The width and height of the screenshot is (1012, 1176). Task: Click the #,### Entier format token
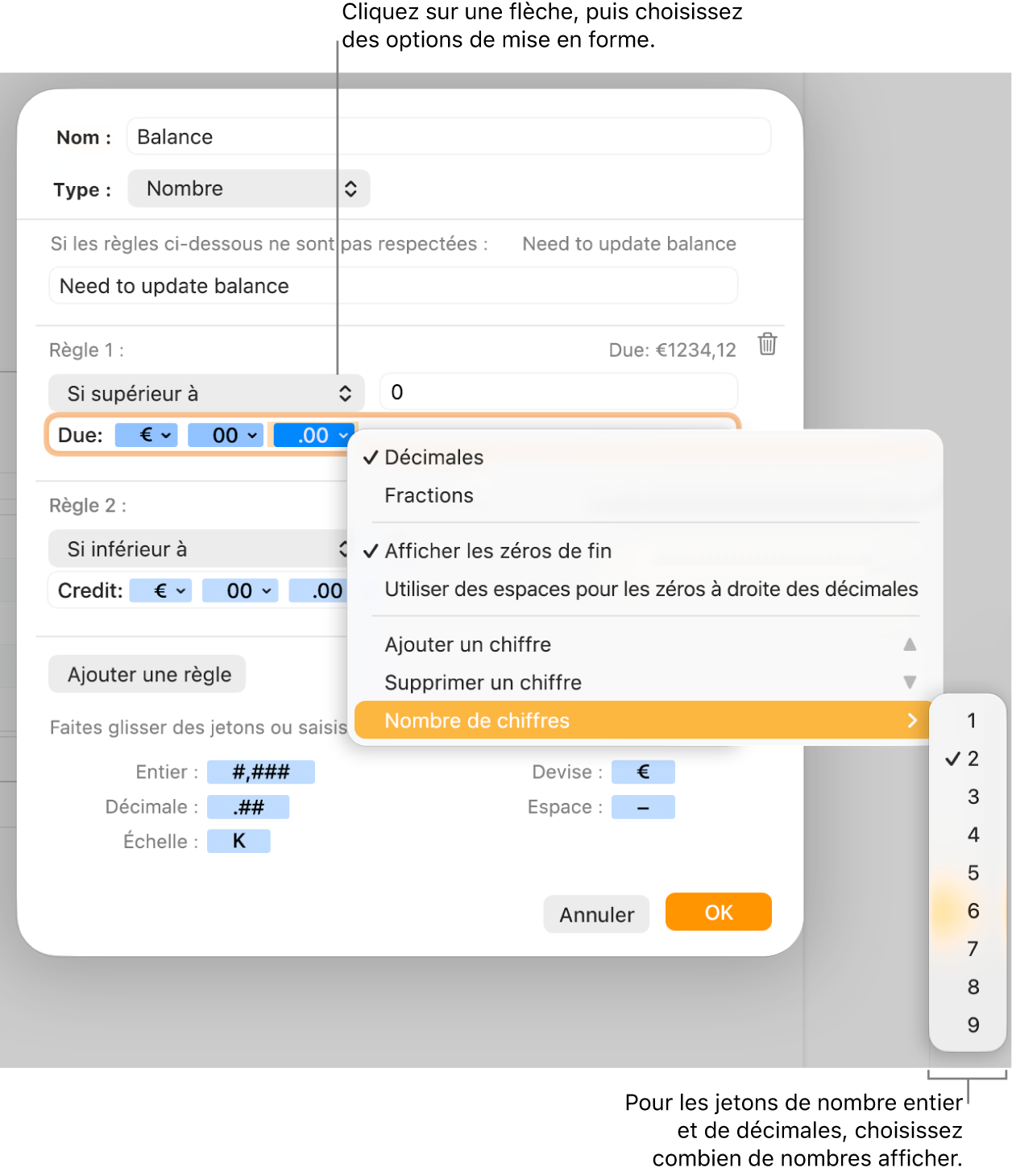click(x=260, y=772)
